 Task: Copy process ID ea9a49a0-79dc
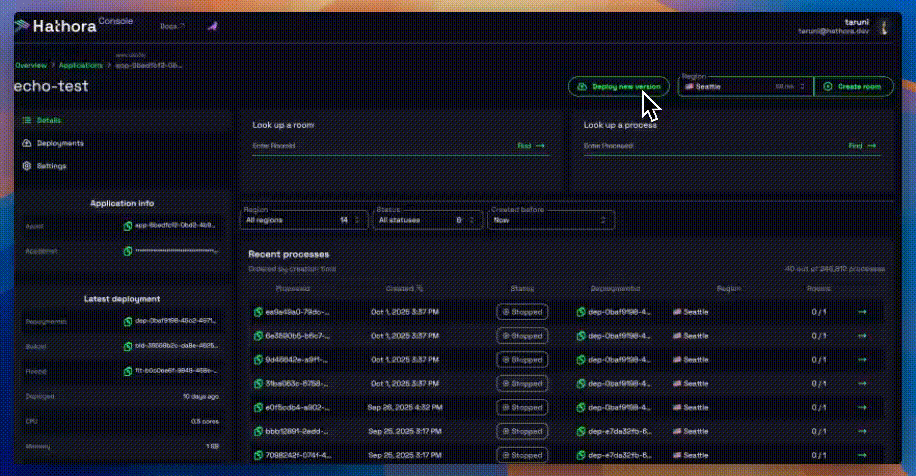coord(258,312)
